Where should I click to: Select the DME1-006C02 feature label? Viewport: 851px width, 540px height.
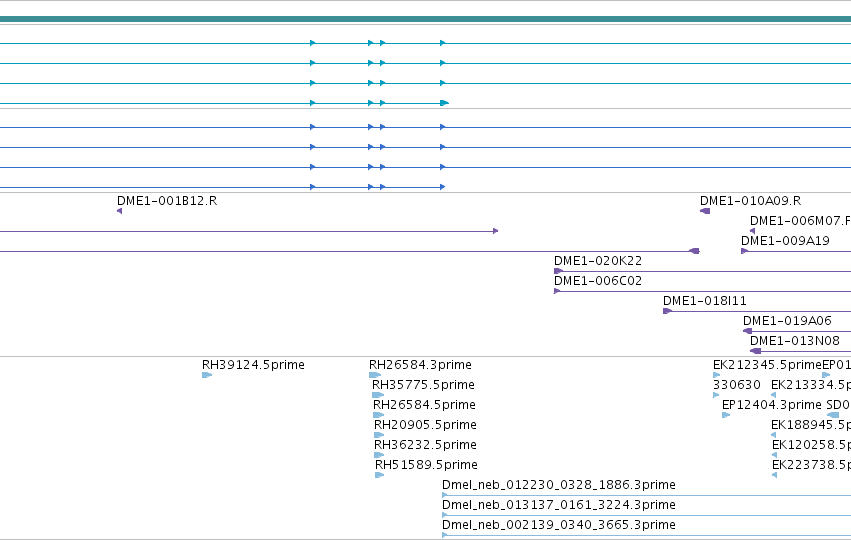[x=598, y=281]
